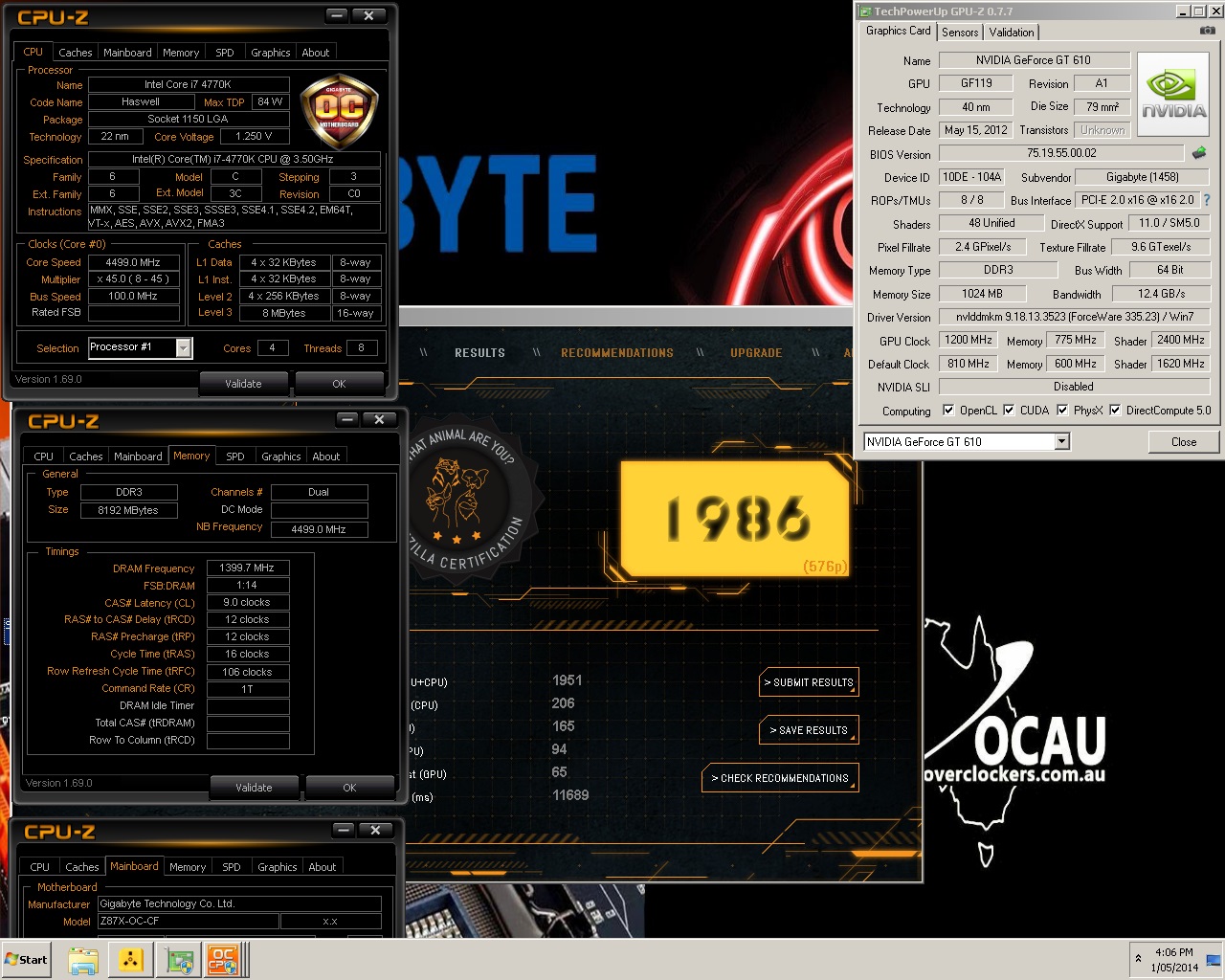Open the file explorer taskbar icon

pos(83,960)
